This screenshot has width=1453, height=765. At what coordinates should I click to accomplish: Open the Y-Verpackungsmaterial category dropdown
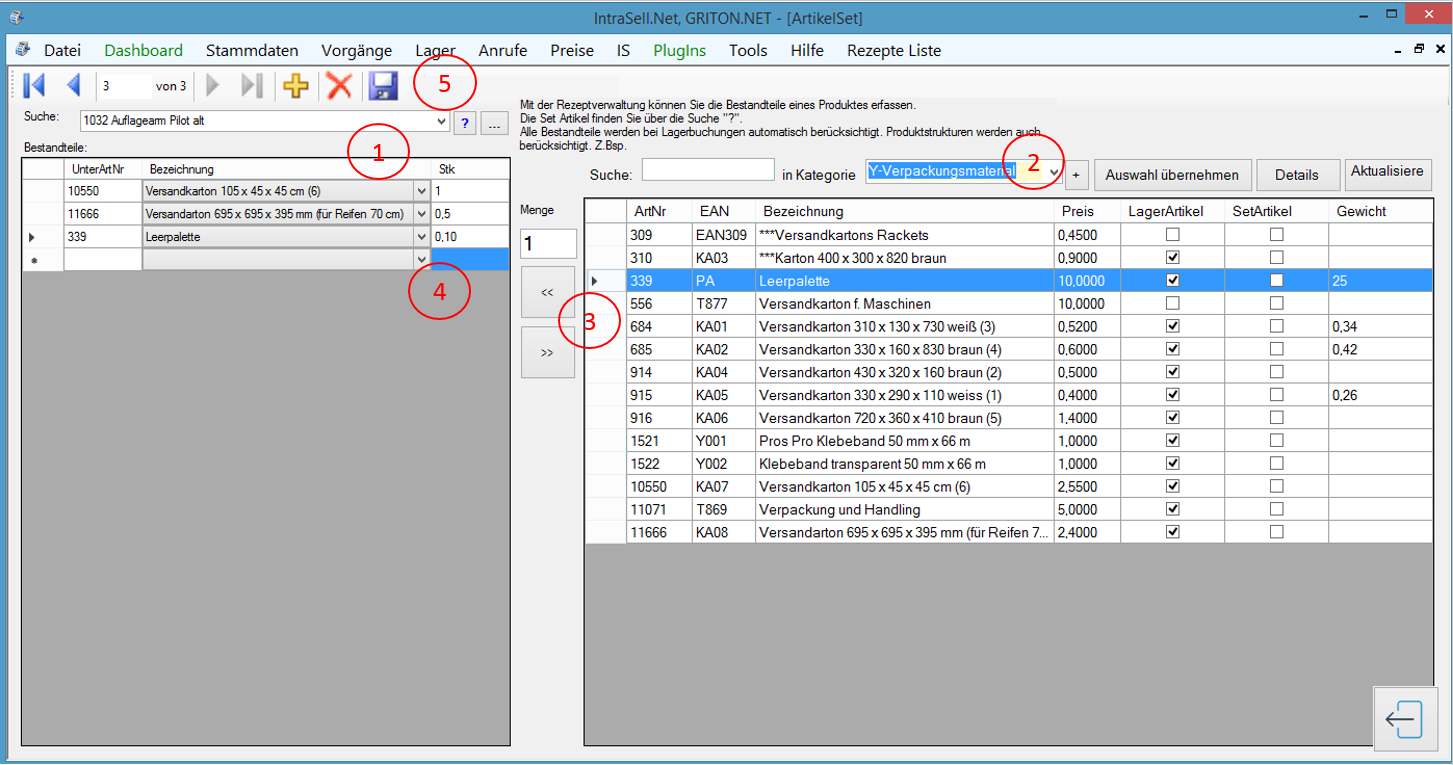(x=1054, y=173)
